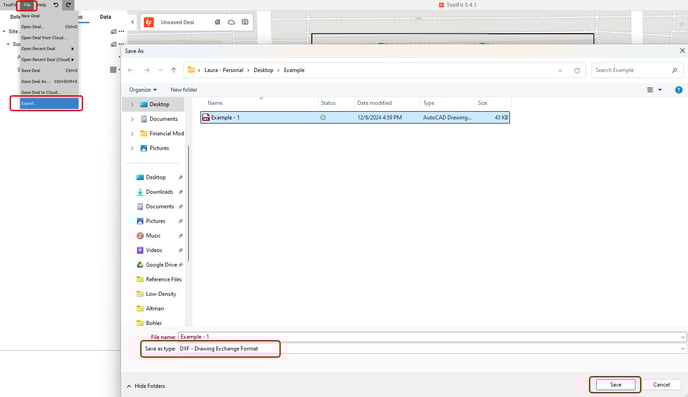The image size is (688, 397).
Task: Click the cloud icon on deal bar
Action: [231, 22]
